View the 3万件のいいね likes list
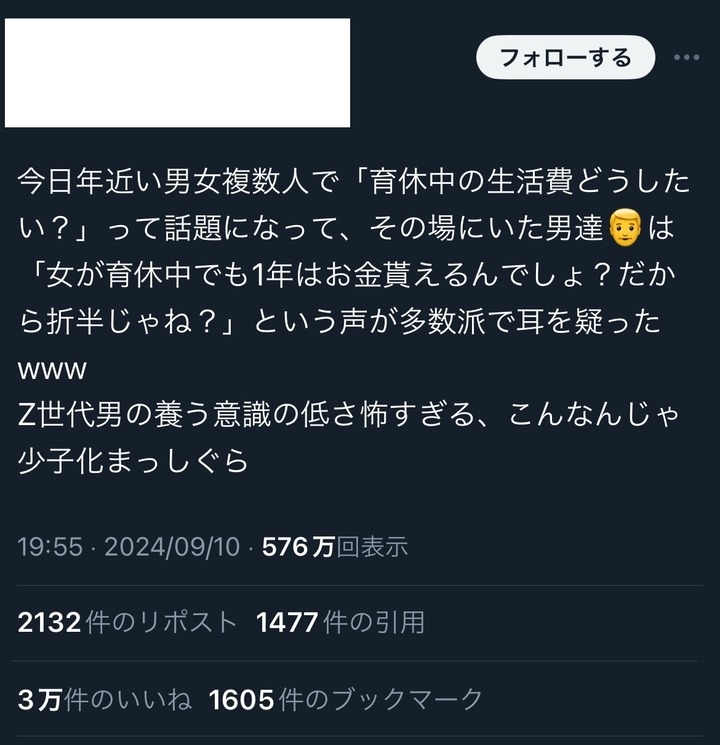The image size is (720, 745). click(x=105, y=699)
